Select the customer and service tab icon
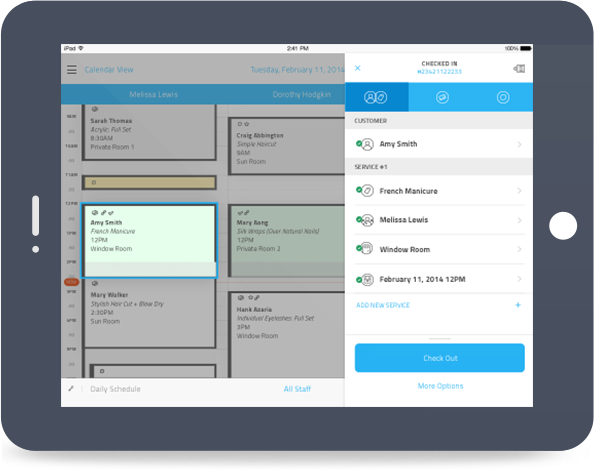Viewport: 594px width, 470px height. (x=376, y=97)
